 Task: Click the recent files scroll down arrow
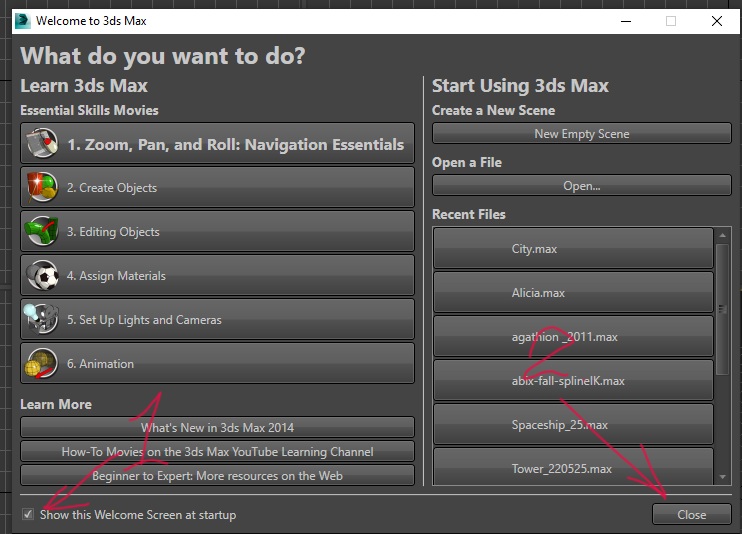tap(722, 477)
